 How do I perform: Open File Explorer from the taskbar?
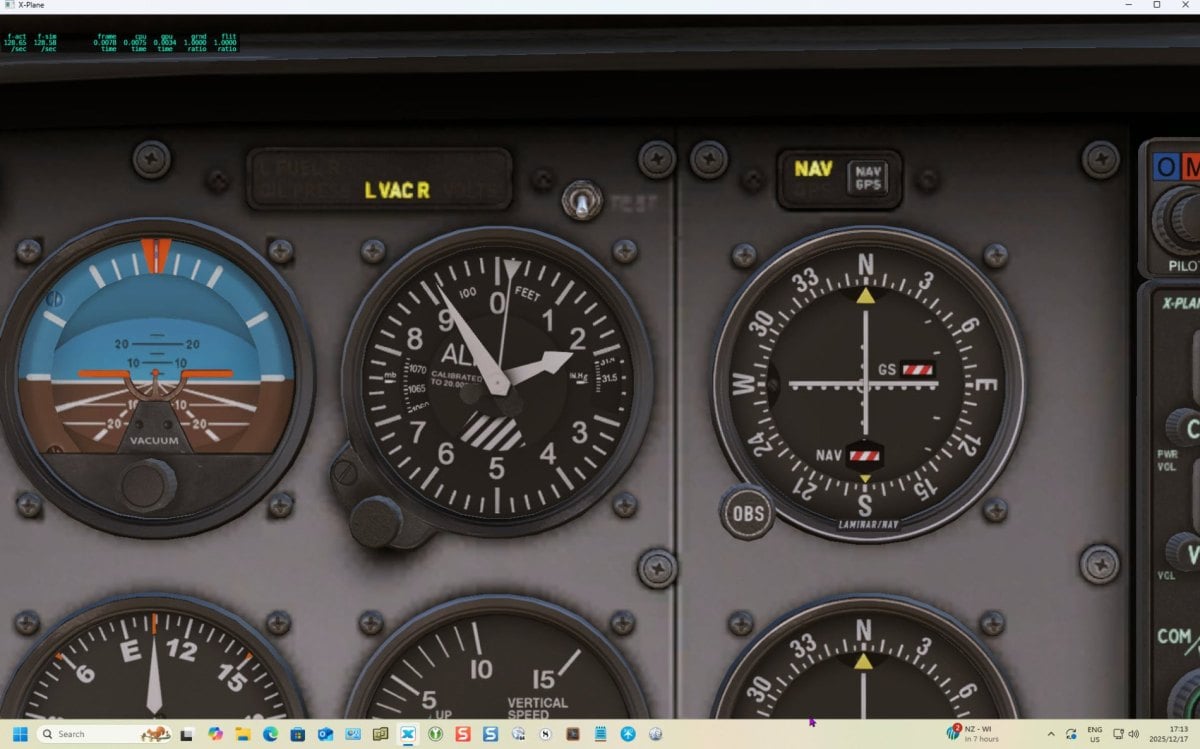[x=242, y=734]
